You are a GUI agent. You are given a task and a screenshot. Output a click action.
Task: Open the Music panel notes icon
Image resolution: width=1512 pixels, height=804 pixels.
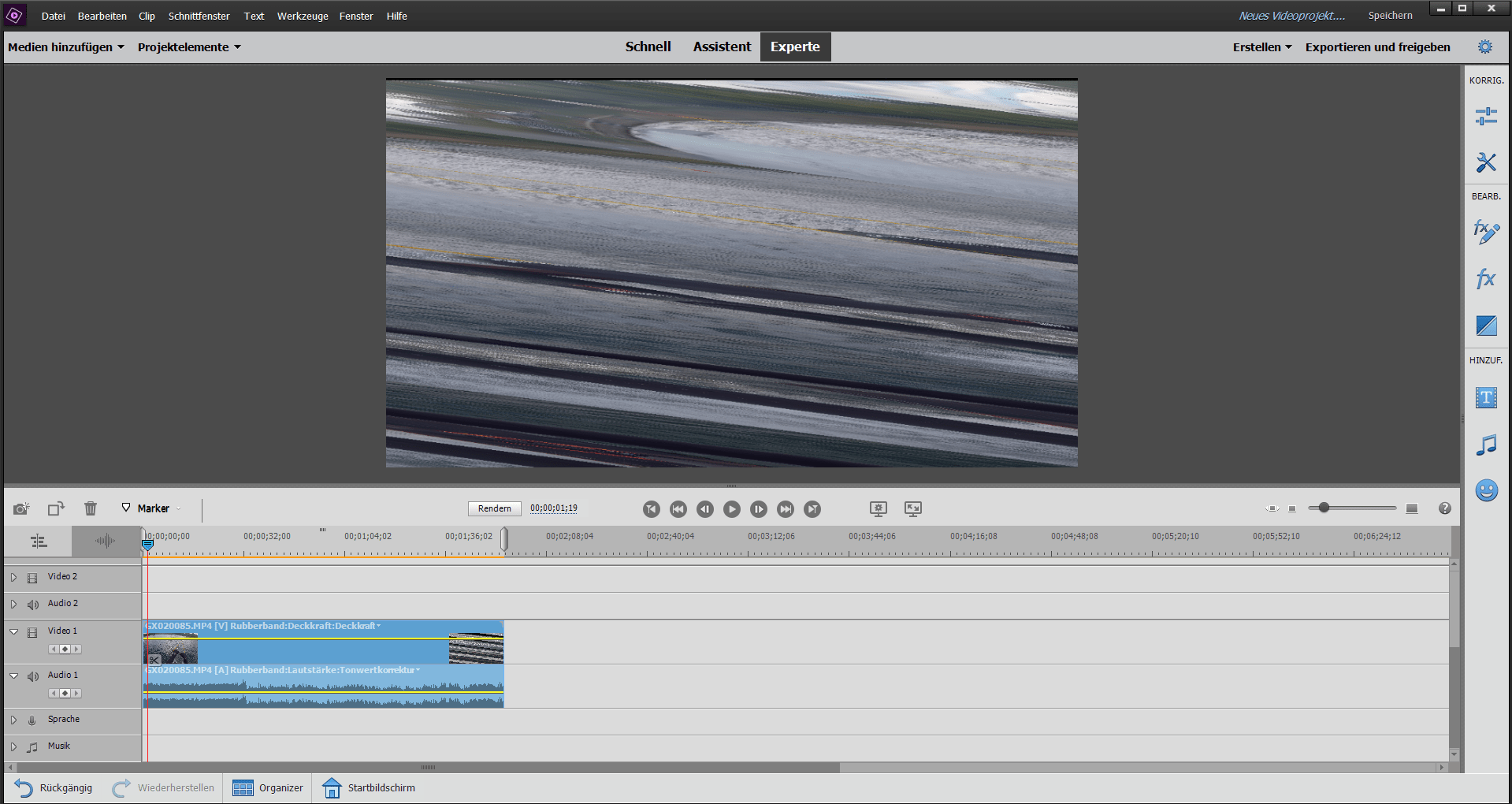point(1486,445)
